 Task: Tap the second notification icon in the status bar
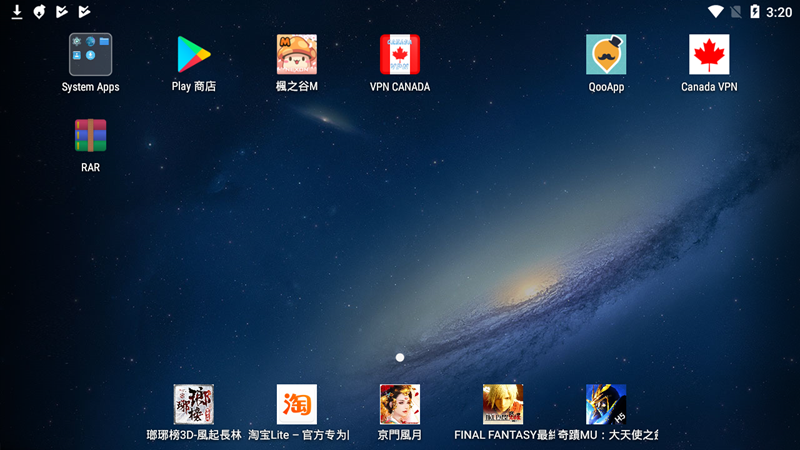click(40, 12)
